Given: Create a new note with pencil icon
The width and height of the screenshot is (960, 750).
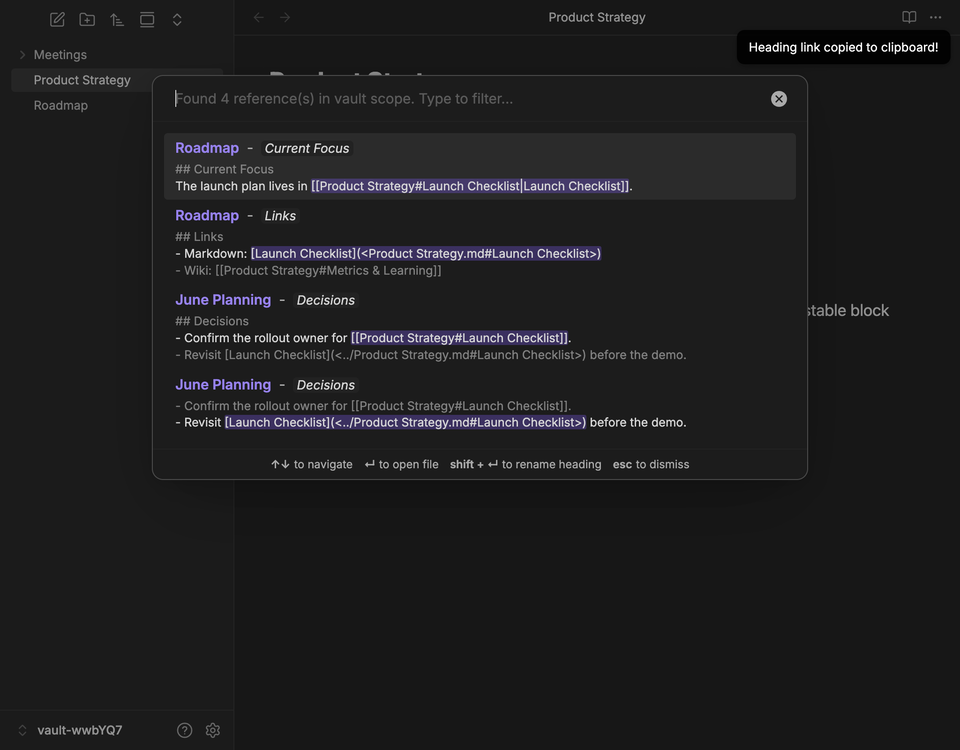Looking at the screenshot, I should 57,20.
